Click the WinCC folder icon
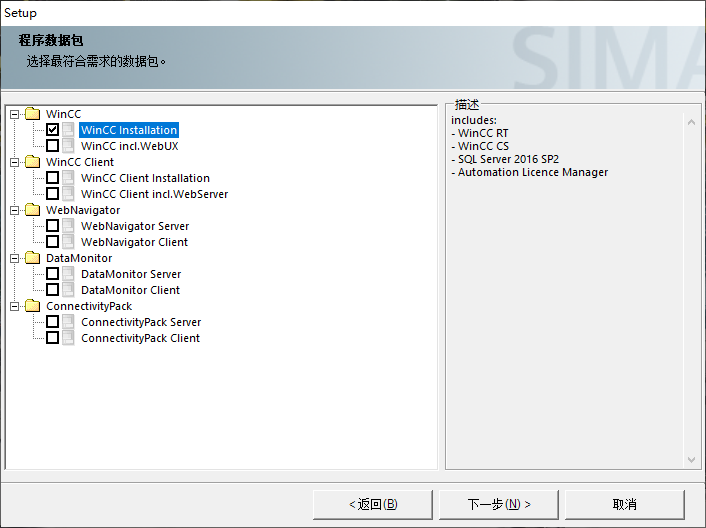706x528 pixels. point(32,114)
